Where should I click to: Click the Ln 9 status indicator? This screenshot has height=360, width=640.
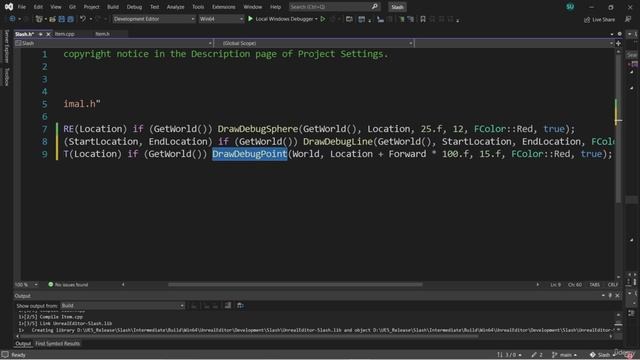pos(556,285)
